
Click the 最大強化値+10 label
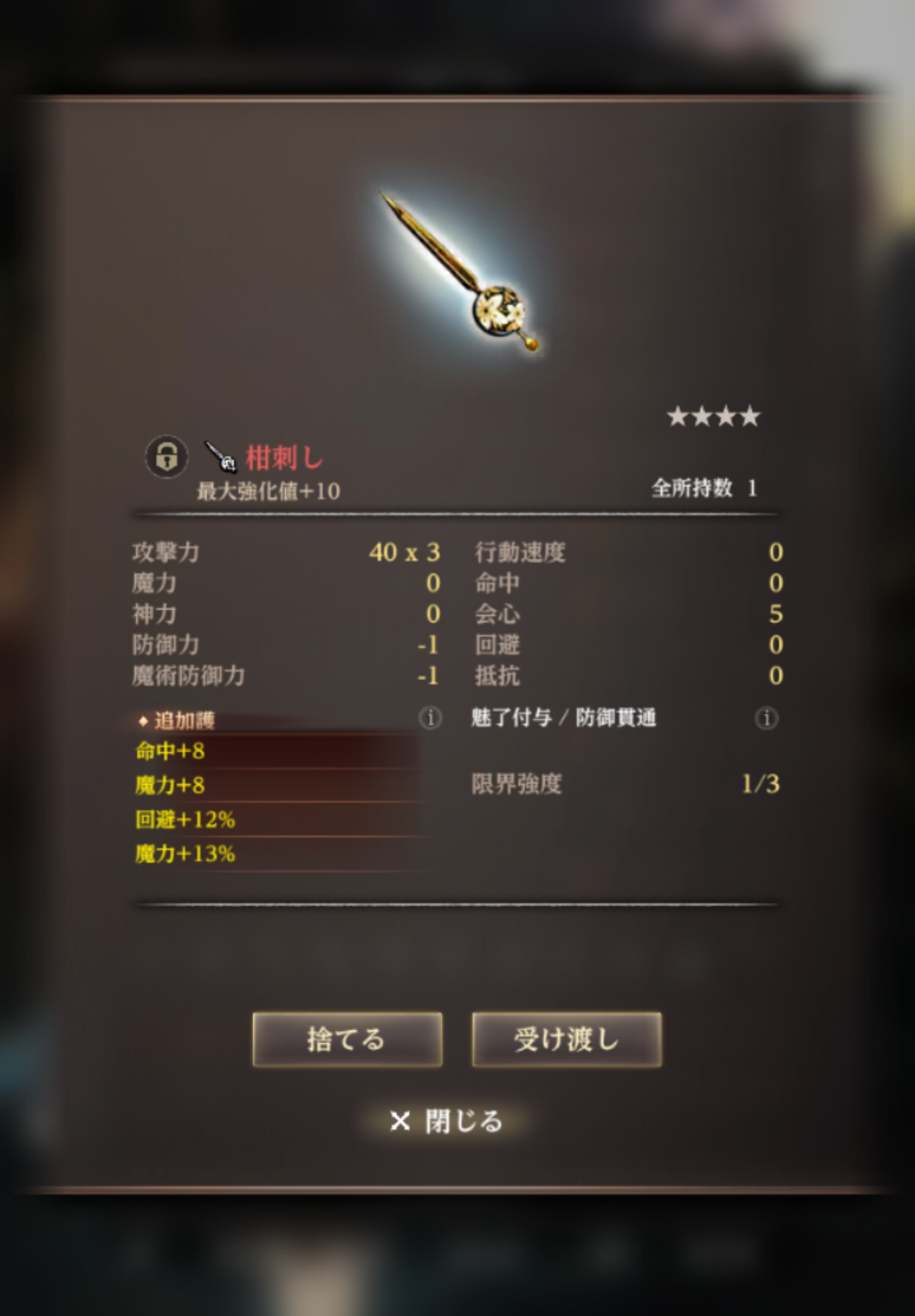268,491
